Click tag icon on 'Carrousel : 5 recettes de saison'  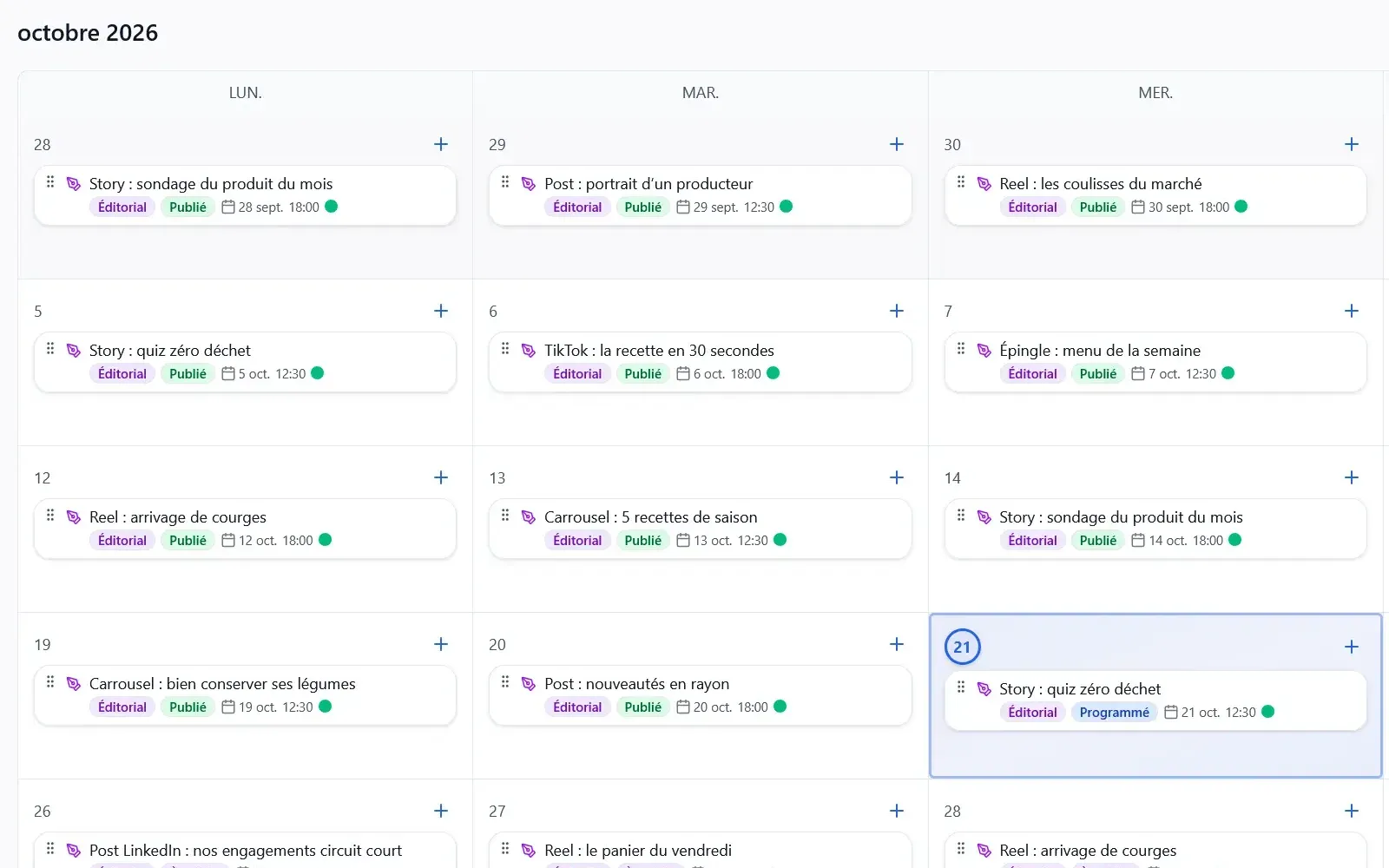click(x=528, y=517)
